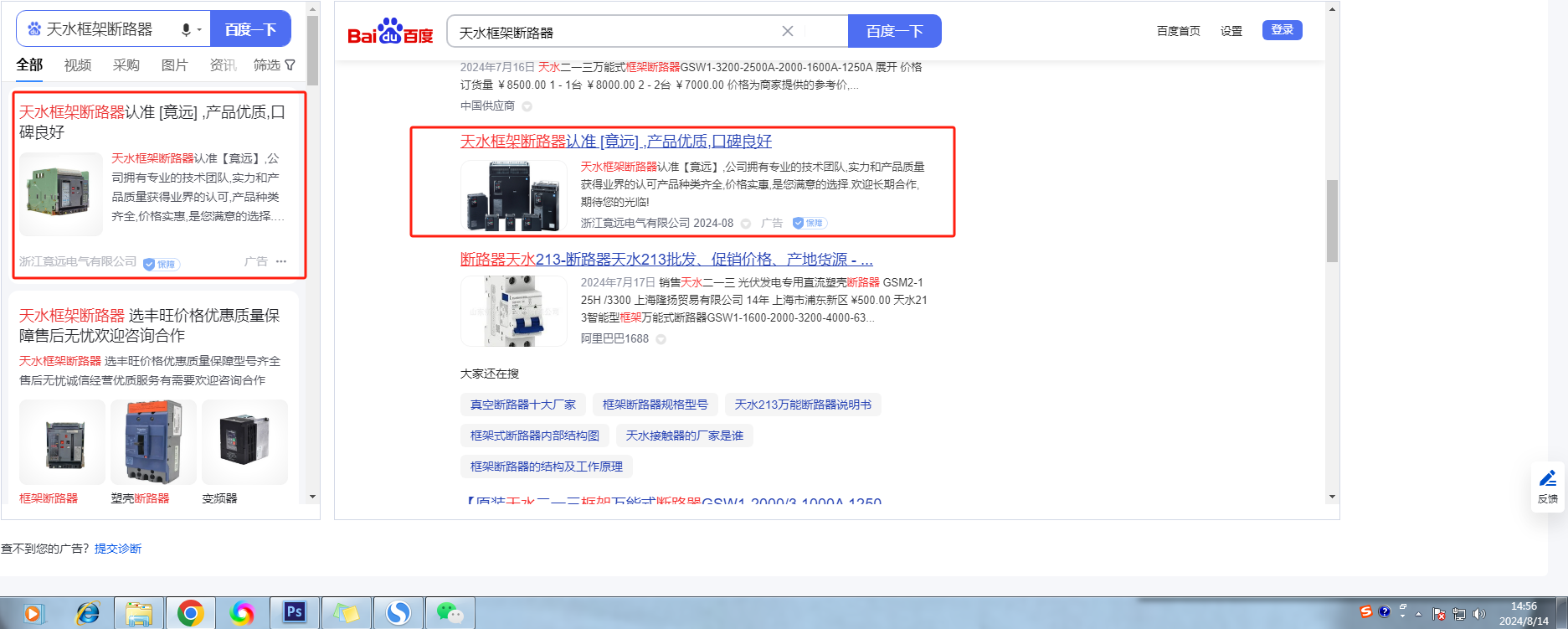Launch Internet Explorer from the taskbar
The height and width of the screenshot is (629, 1568).
coord(87,614)
